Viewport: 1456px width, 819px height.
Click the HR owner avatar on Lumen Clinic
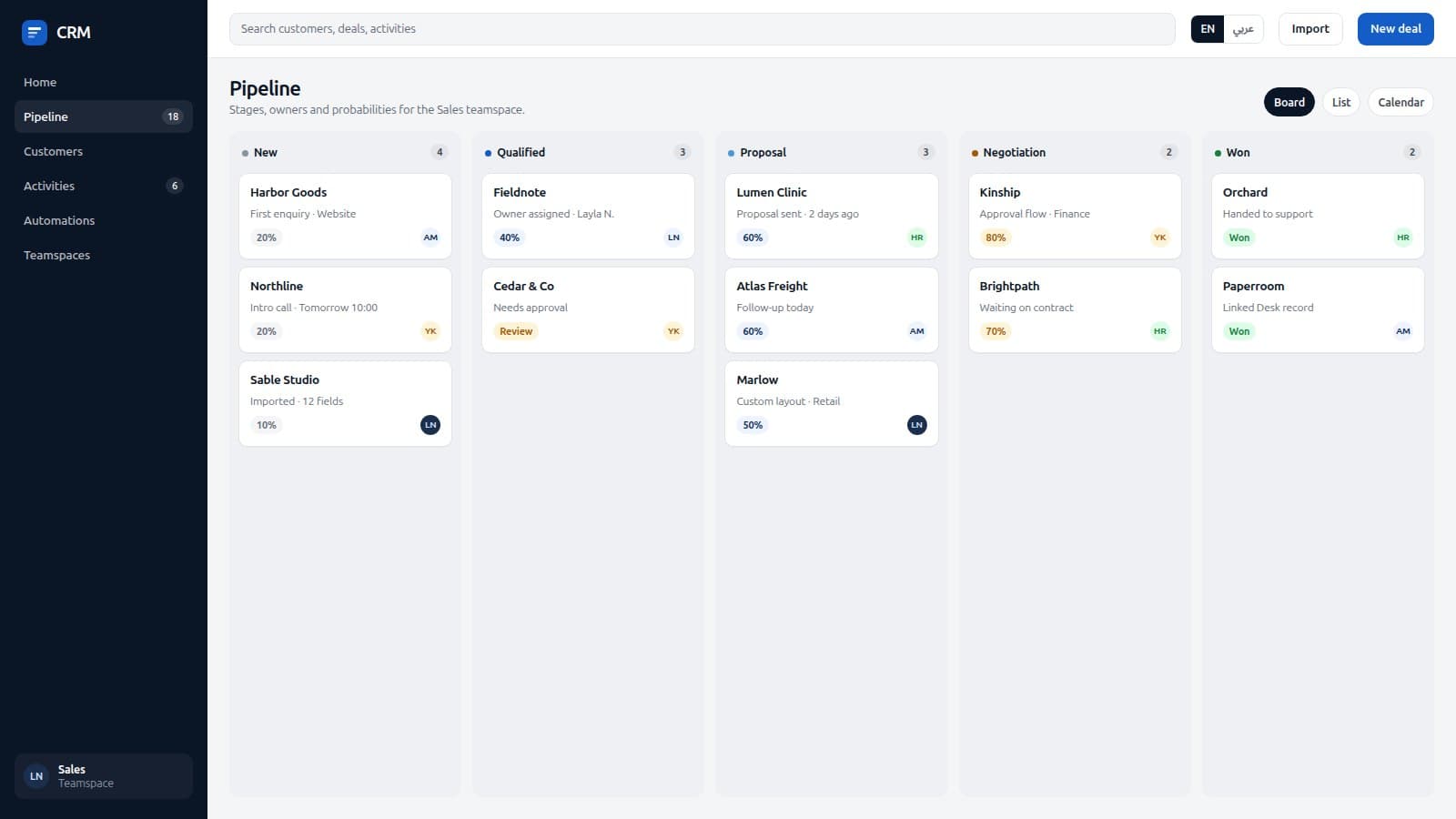pyautogui.click(x=916, y=238)
